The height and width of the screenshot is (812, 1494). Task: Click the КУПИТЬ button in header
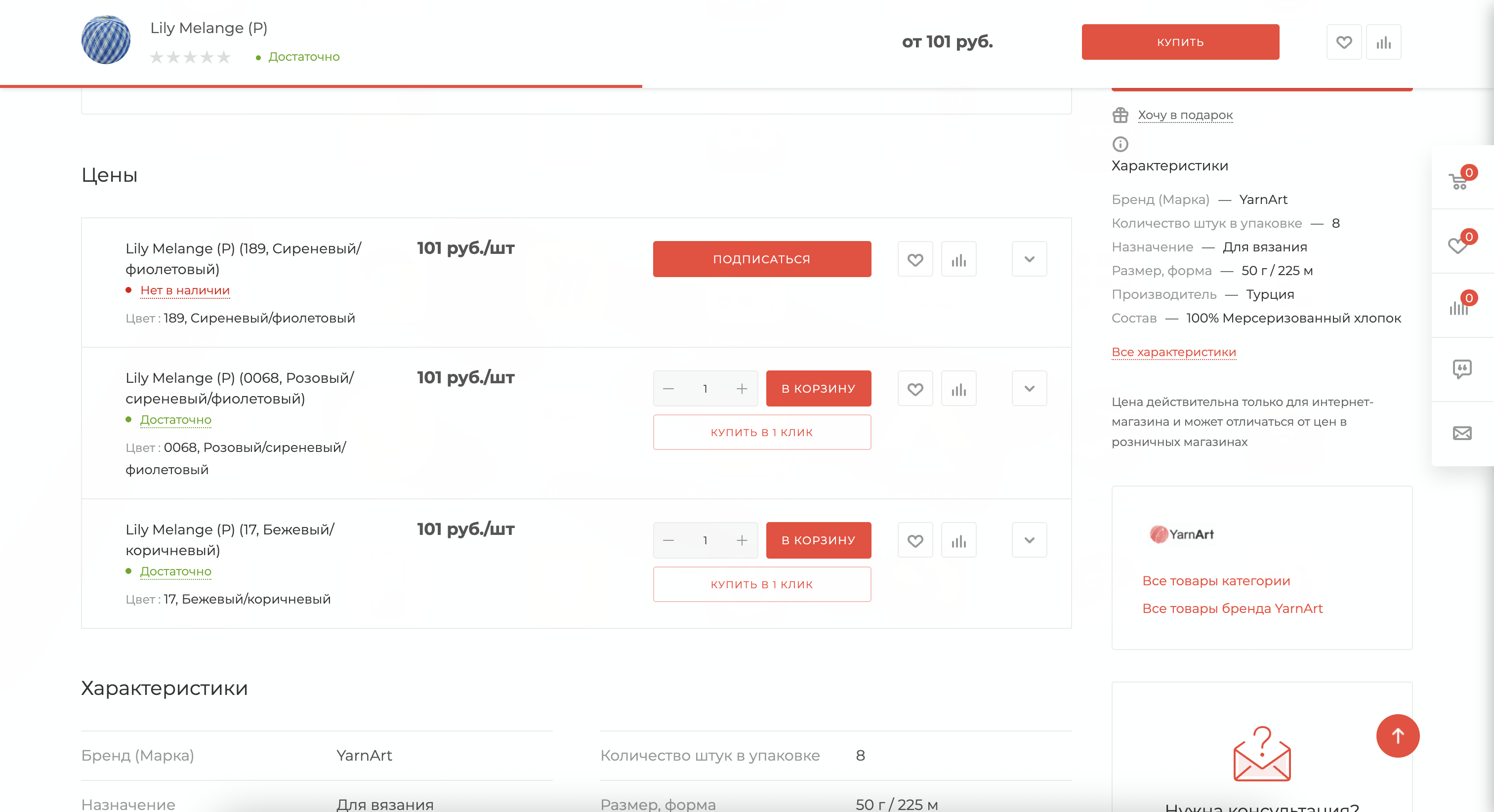point(1180,42)
